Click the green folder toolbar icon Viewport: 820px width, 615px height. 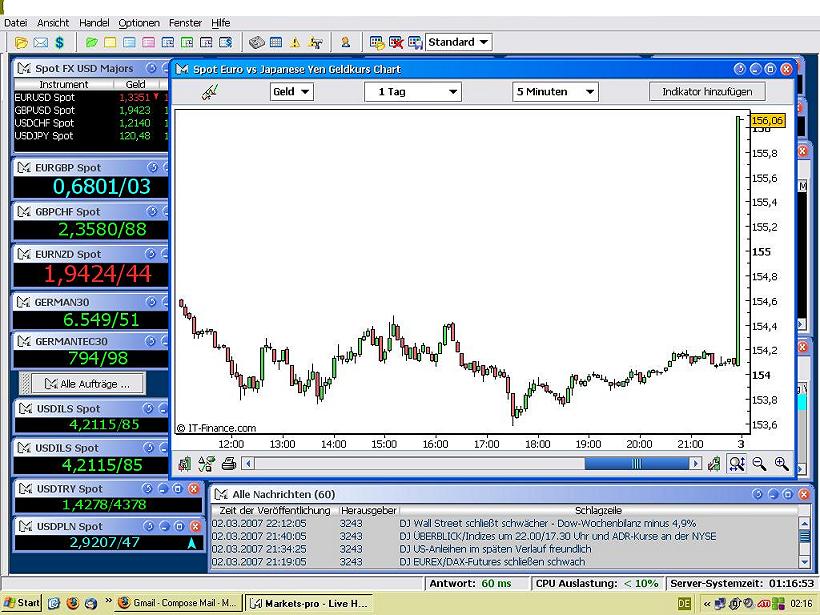tap(92, 42)
